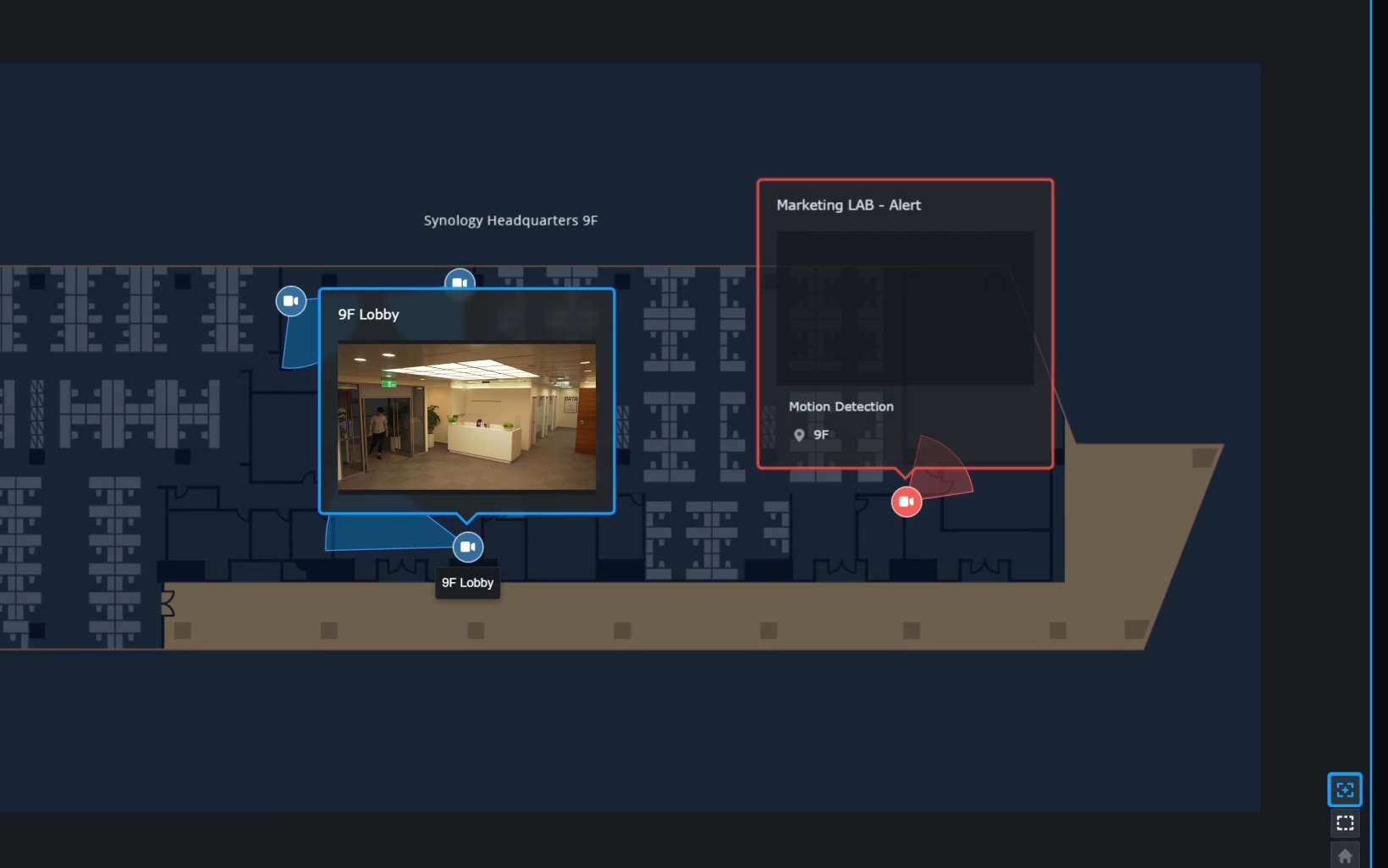Enable the dashed rectangle selection tool
The width and height of the screenshot is (1388, 868).
pos(1345,823)
